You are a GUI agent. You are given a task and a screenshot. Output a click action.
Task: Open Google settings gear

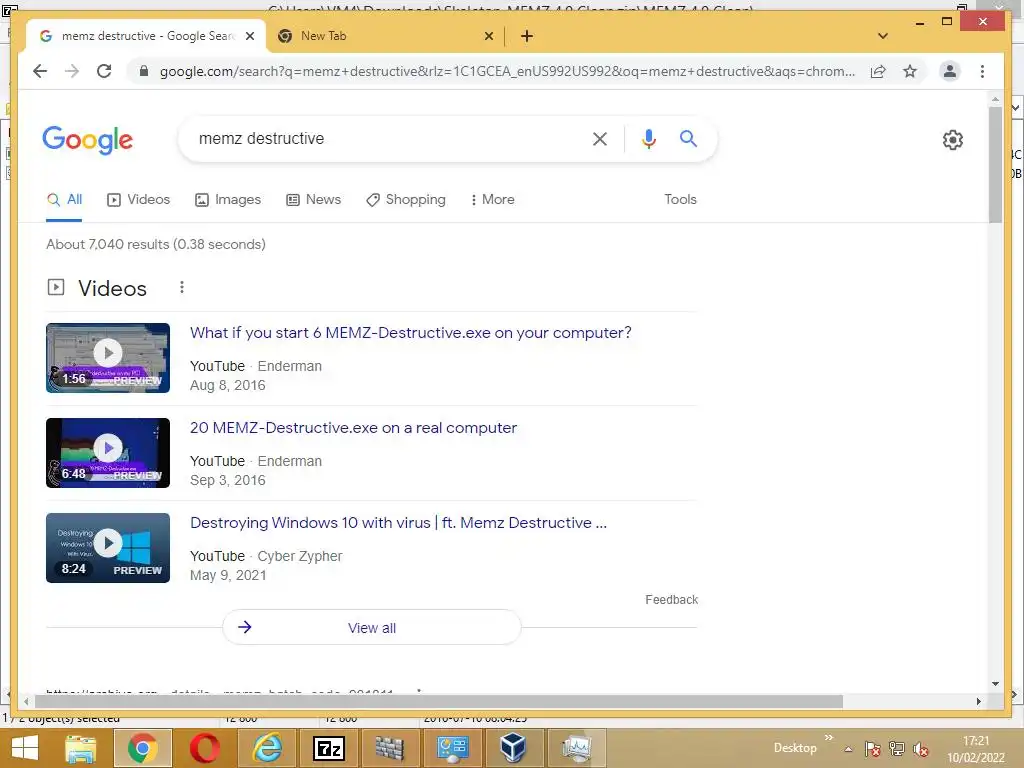(x=953, y=139)
